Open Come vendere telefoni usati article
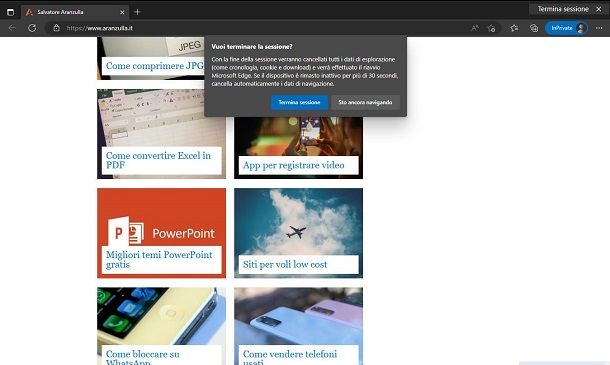 pos(290,358)
